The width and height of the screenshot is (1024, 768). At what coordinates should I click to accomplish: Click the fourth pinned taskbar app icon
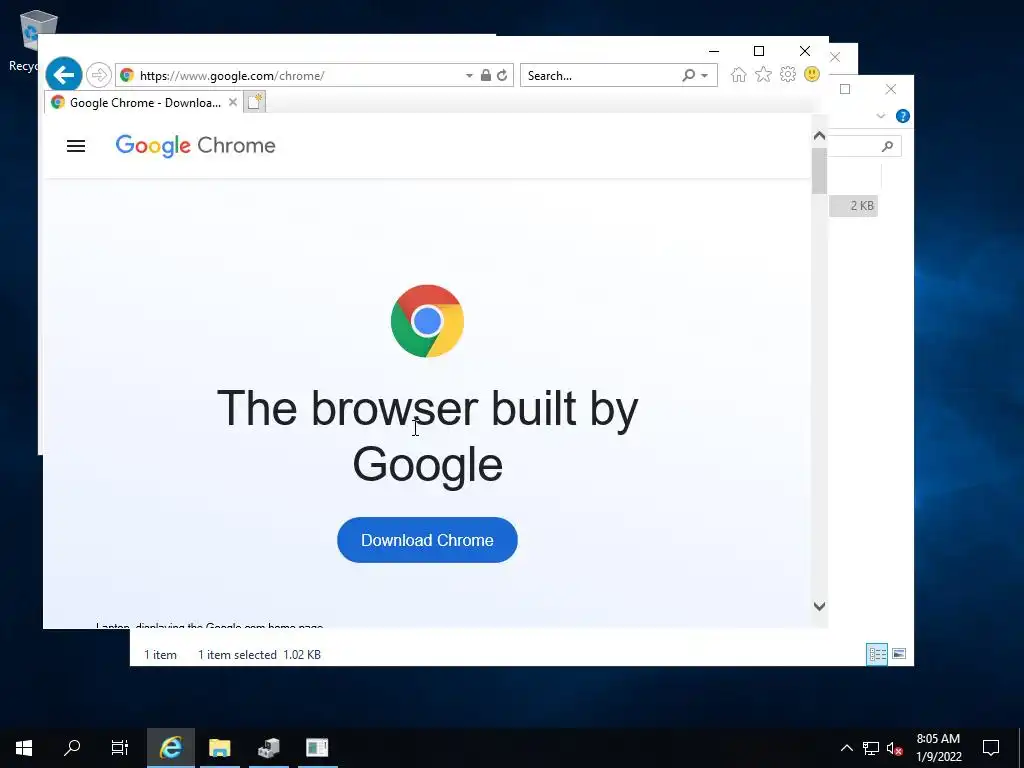(x=317, y=748)
